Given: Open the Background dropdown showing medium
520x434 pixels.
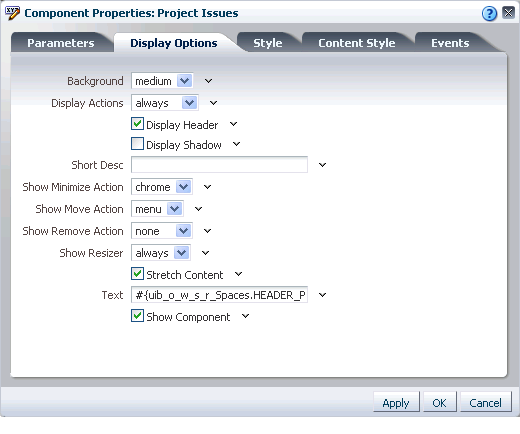Looking at the screenshot, I should click(162, 81).
